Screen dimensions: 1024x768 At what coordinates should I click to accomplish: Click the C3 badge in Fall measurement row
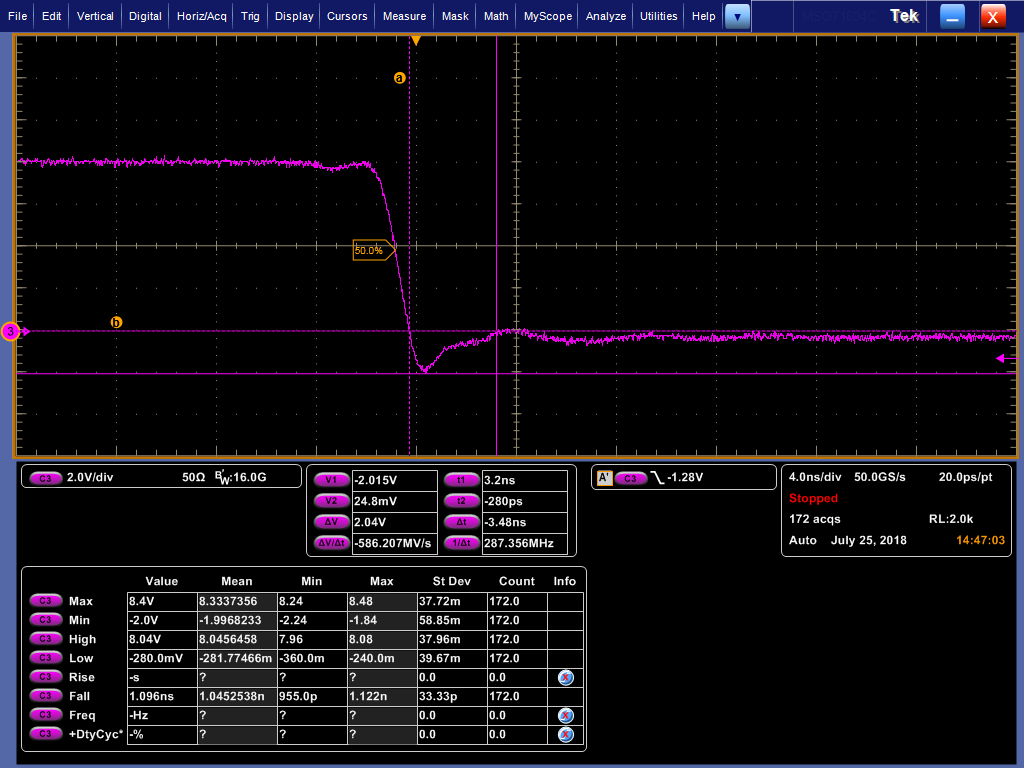pyautogui.click(x=46, y=696)
